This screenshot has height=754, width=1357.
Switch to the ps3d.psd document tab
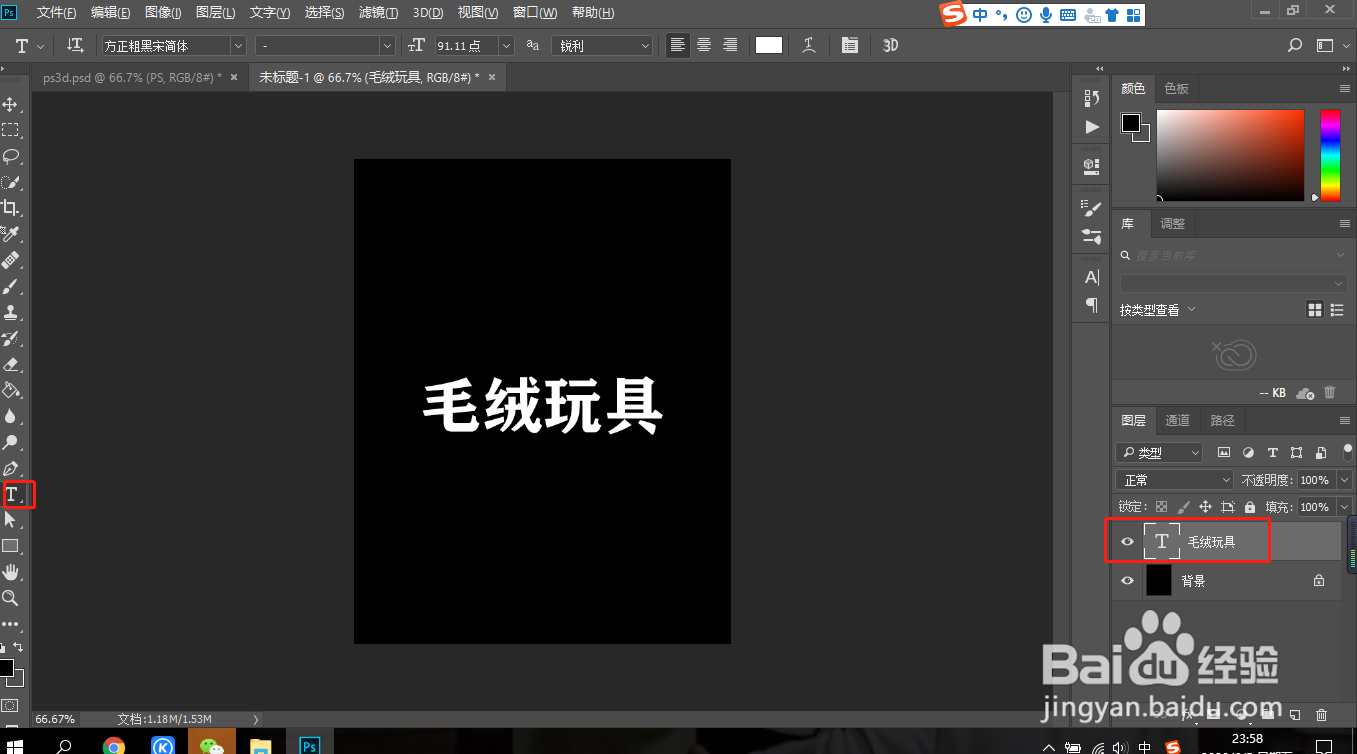coord(131,76)
